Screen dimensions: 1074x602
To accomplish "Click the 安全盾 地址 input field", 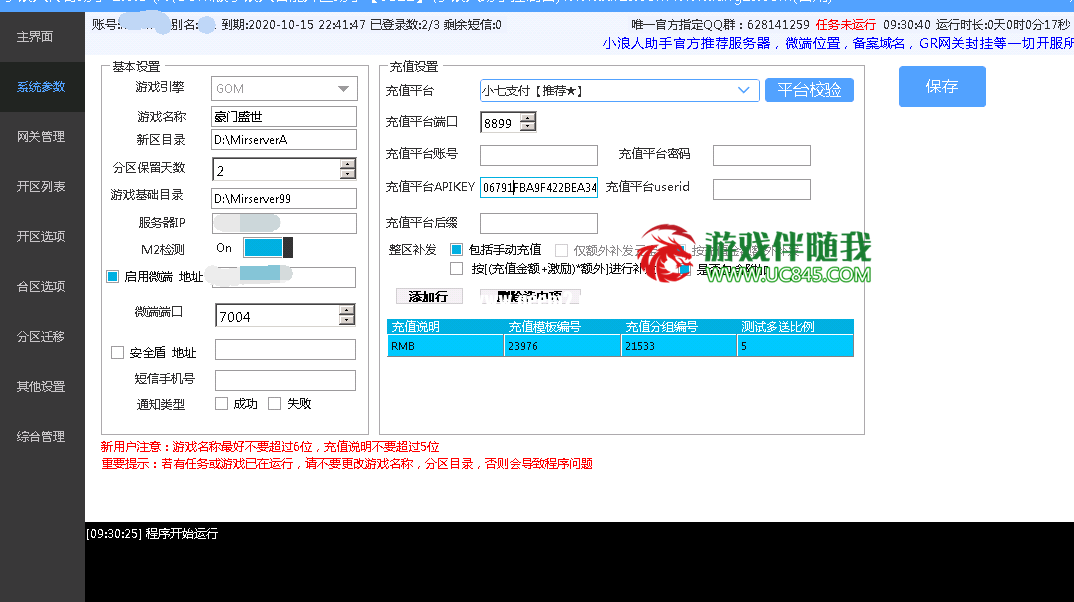I will (285, 349).
